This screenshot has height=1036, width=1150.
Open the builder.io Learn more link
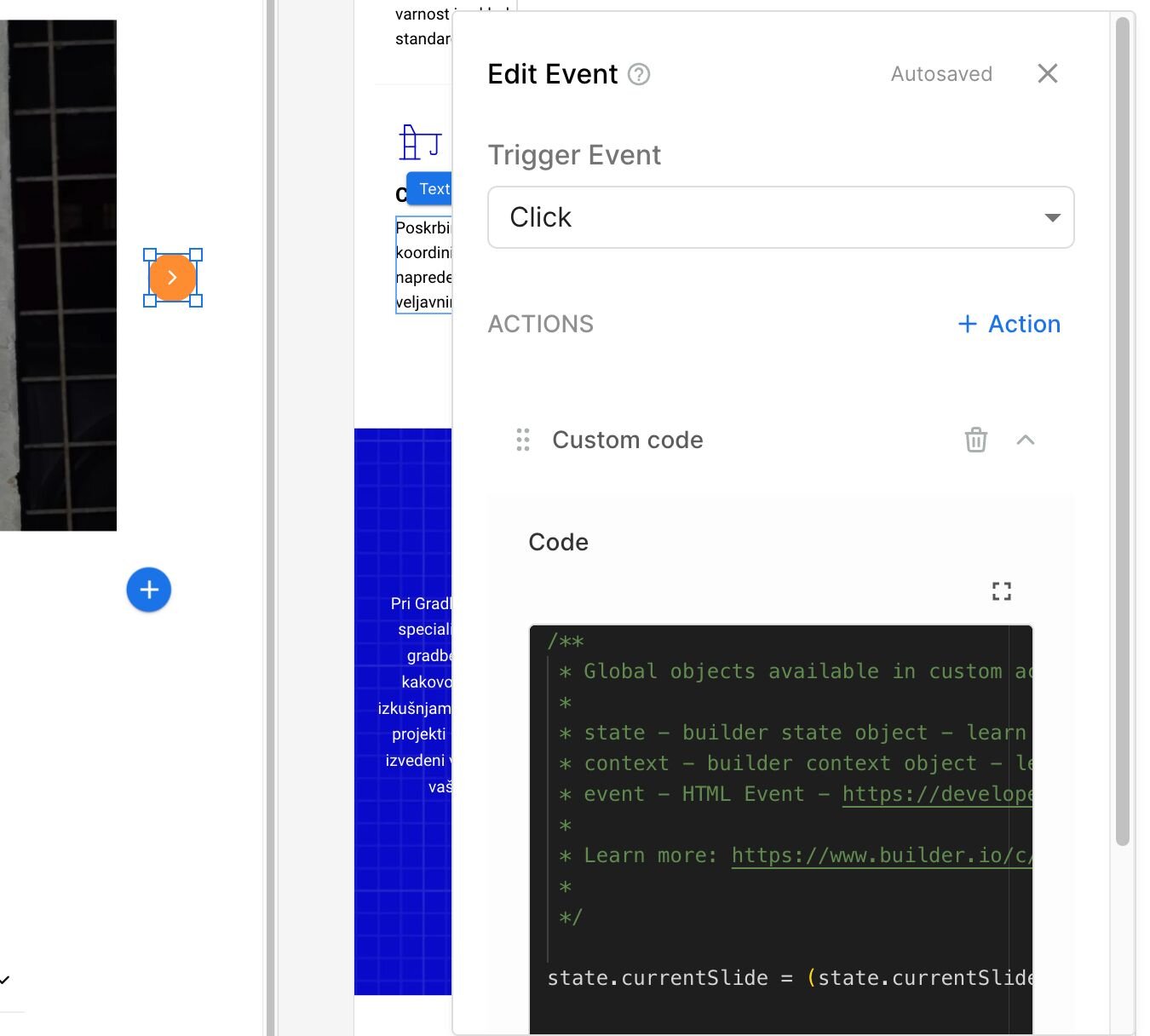tap(881, 855)
